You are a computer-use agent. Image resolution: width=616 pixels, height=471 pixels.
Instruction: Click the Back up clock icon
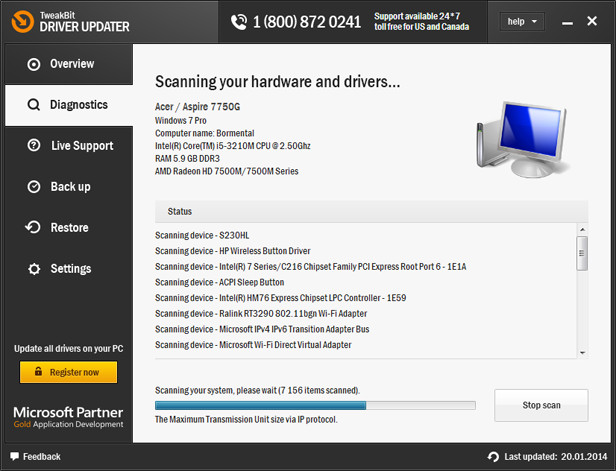coord(34,187)
